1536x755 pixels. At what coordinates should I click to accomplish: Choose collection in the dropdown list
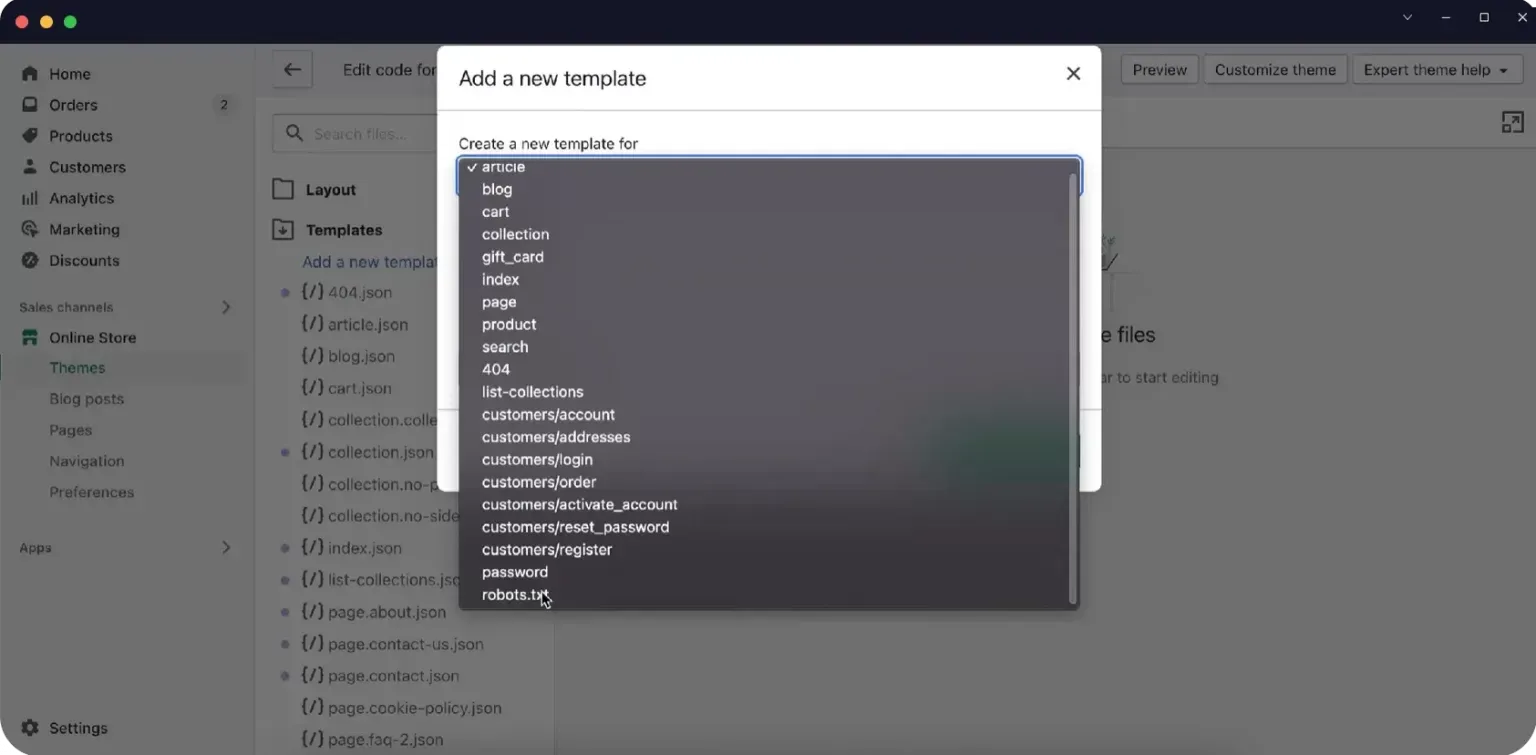point(768,234)
